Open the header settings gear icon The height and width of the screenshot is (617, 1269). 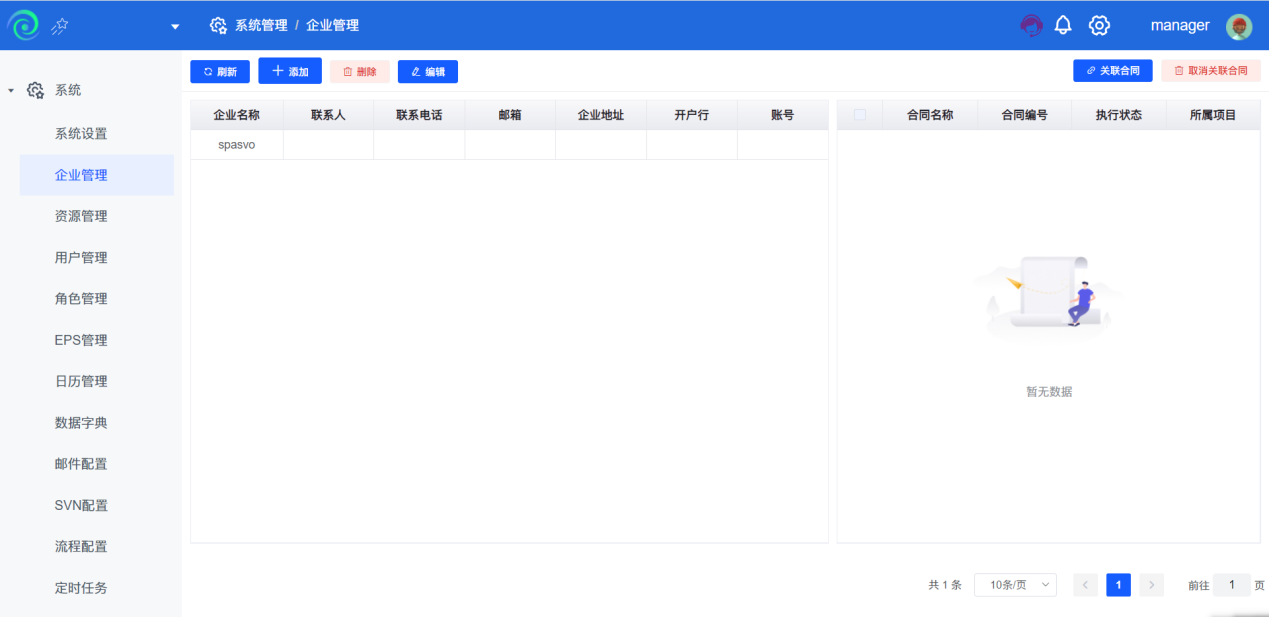(1099, 25)
